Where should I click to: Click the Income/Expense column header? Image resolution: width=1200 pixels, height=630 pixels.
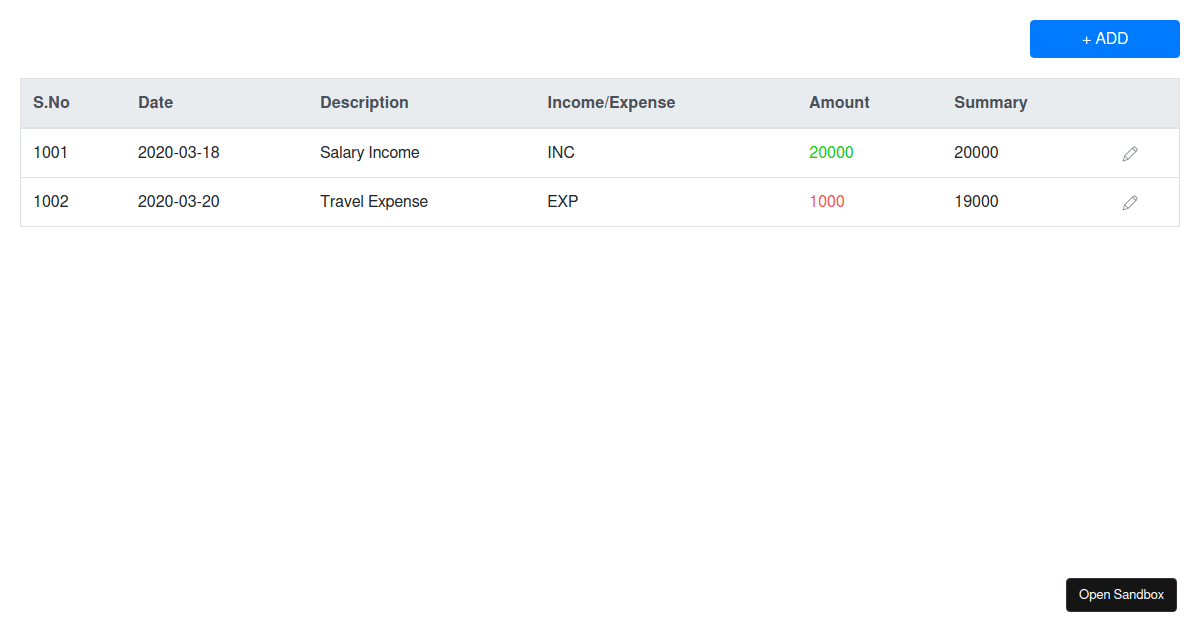[611, 102]
